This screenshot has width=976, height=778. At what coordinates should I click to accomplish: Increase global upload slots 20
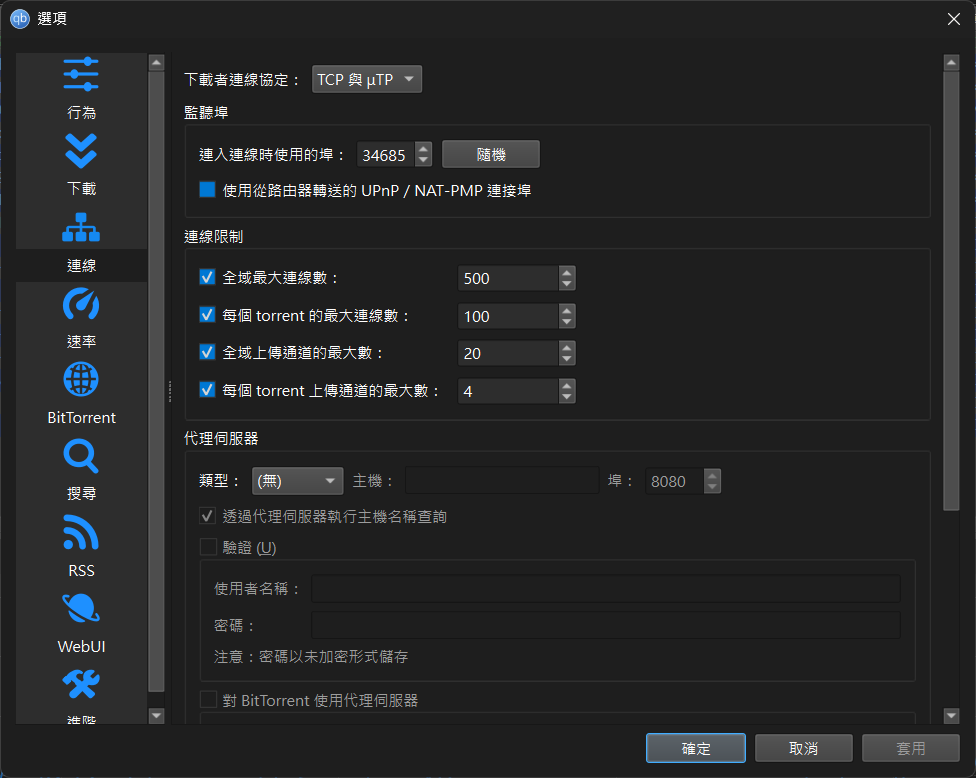click(566, 347)
